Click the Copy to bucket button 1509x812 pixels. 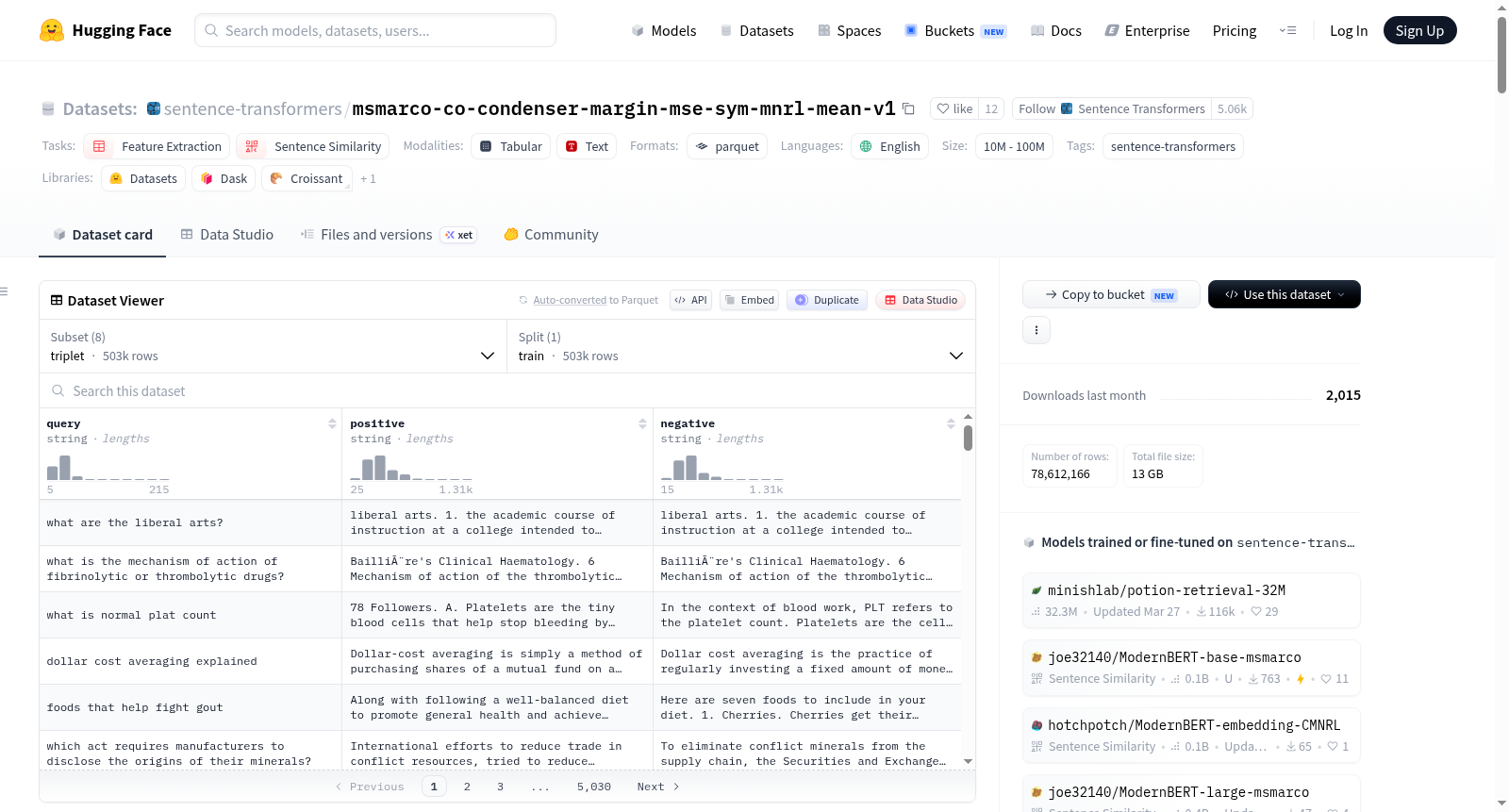[x=1111, y=294]
